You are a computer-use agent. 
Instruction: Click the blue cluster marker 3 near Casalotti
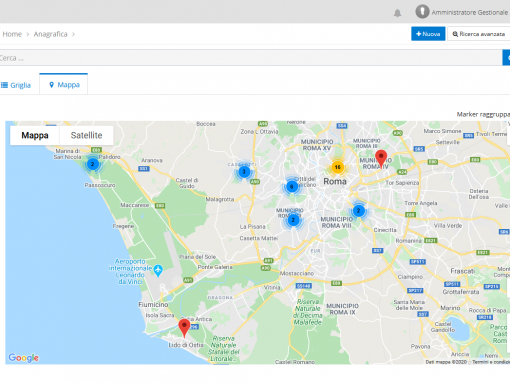tap(244, 172)
